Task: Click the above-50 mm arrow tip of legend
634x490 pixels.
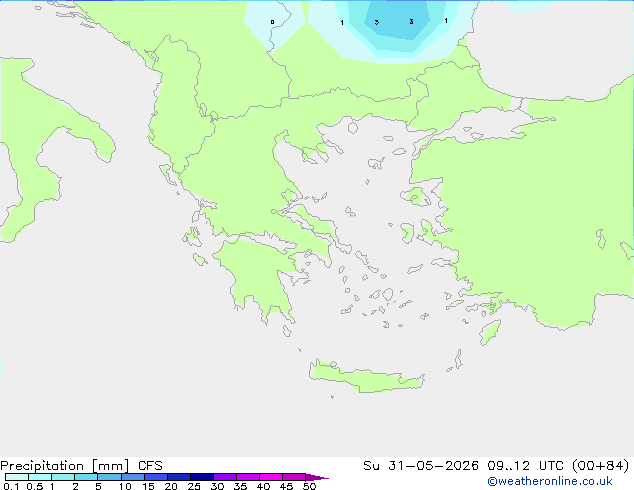Action: [x=317, y=477]
